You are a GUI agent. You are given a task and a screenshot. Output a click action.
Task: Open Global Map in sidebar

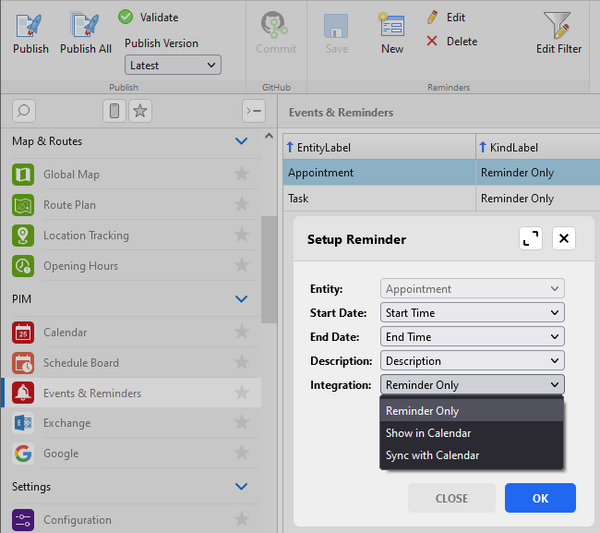tap(71, 174)
